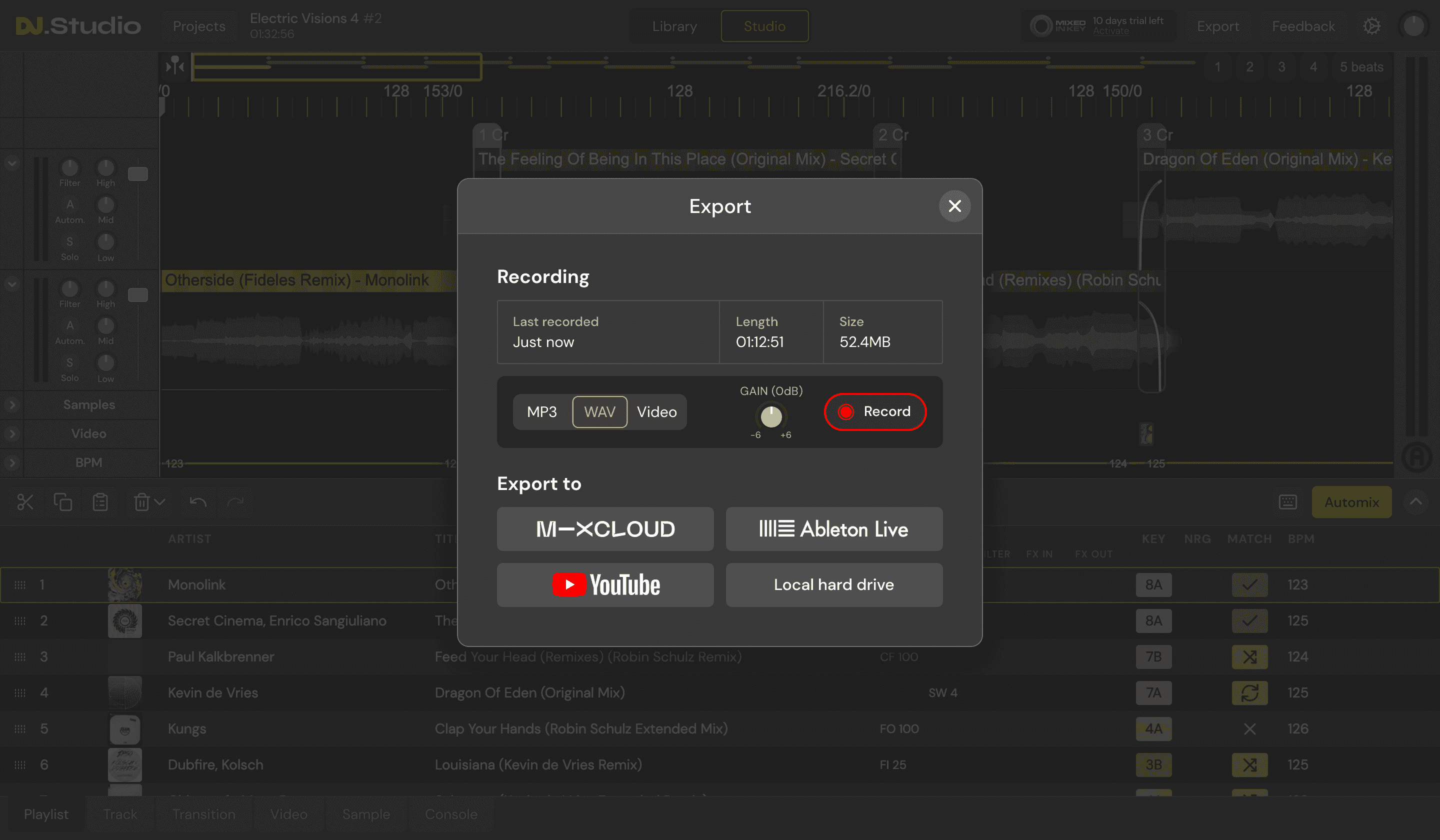Click Export in the top bar
Screen dimensions: 1440x840
[x=1217, y=26]
